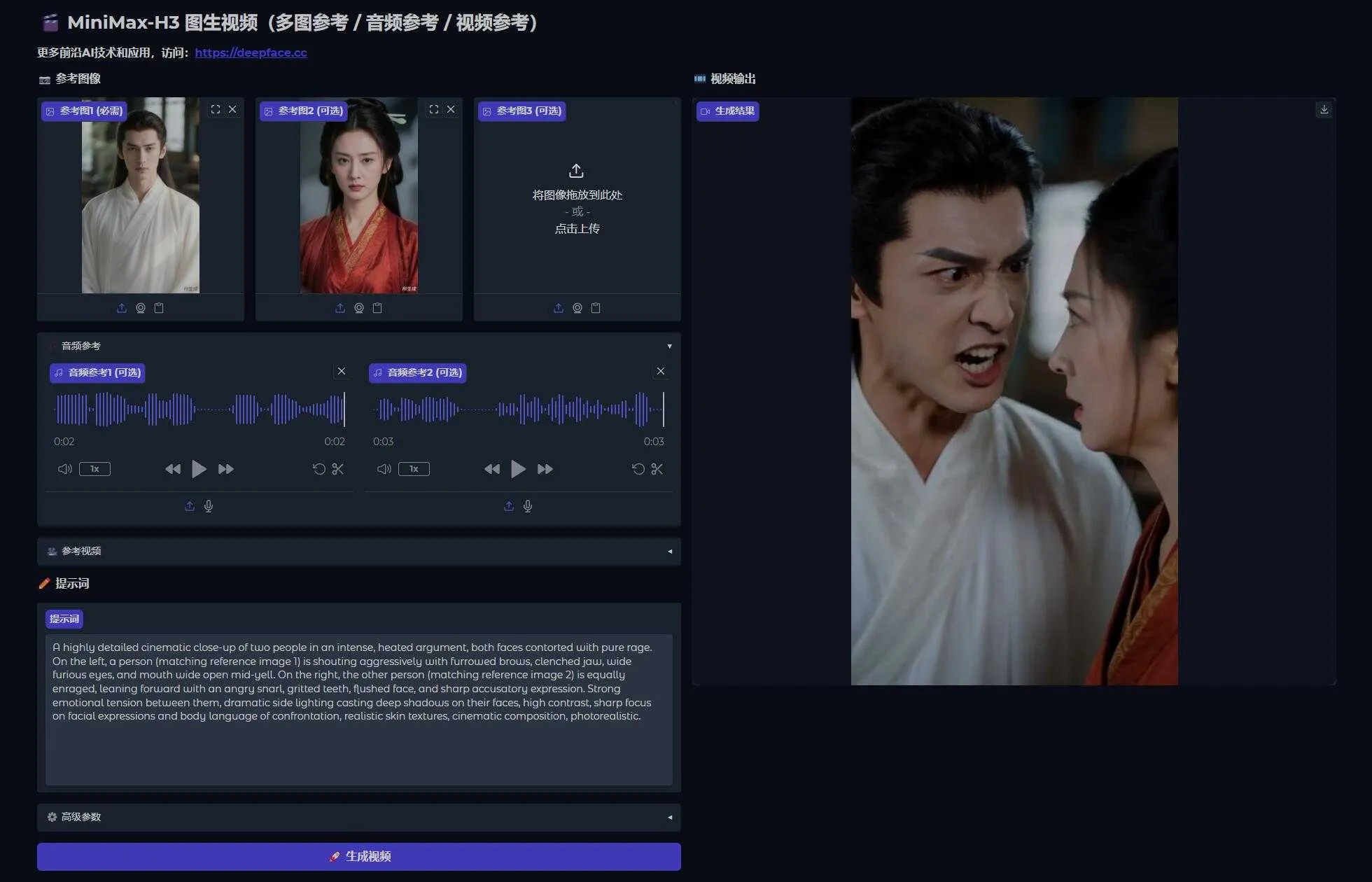Change playback speed 1x of audio reference 2
1372x882 pixels.
[x=414, y=469]
